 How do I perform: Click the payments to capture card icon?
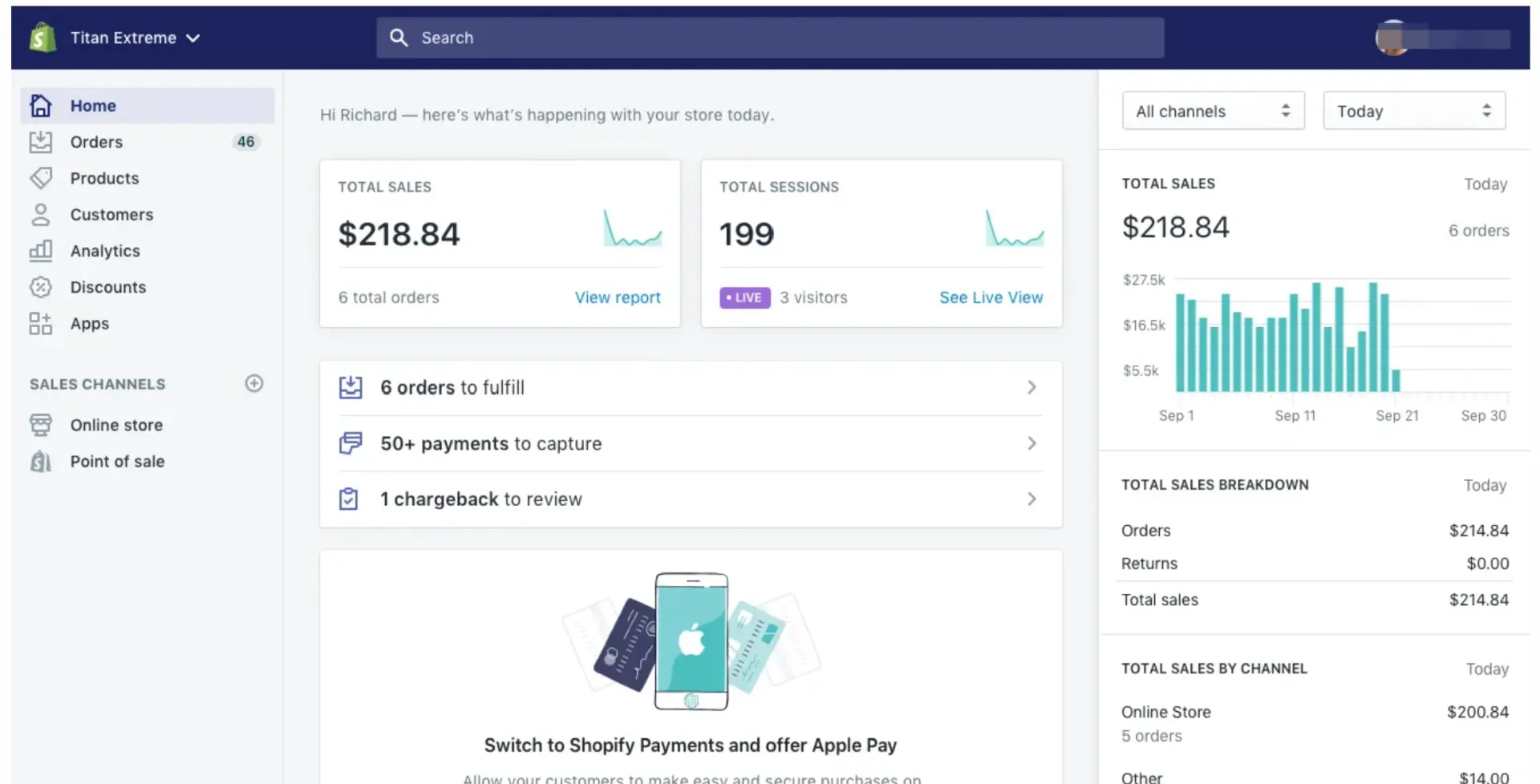pyautogui.click(x=351, y=443)
